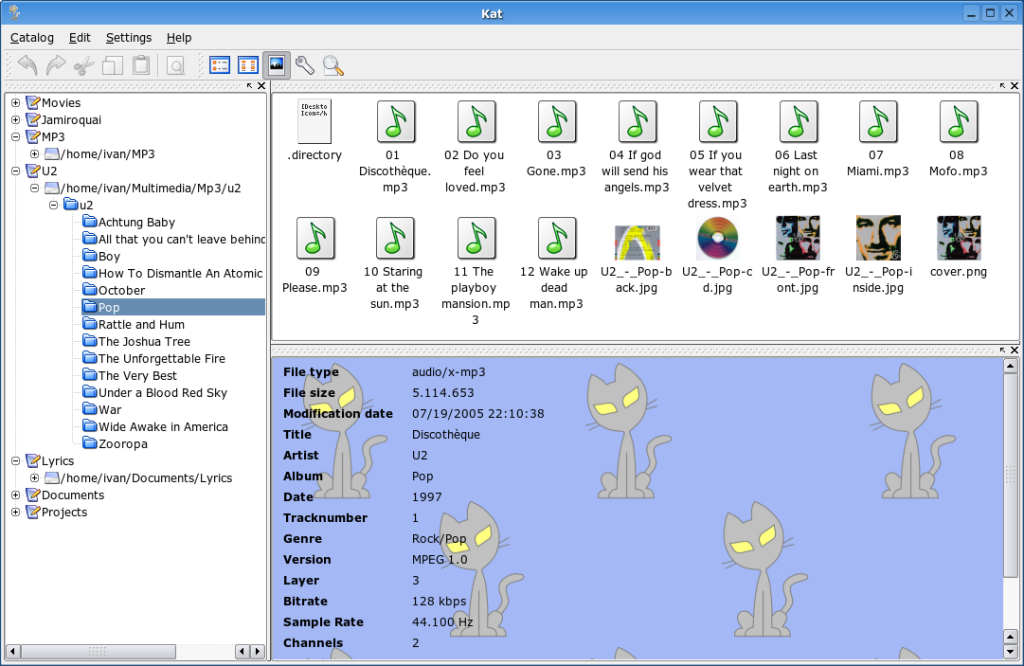
Task: Select 06 Last night on earth.mp3
Action: tap(798, 121)
